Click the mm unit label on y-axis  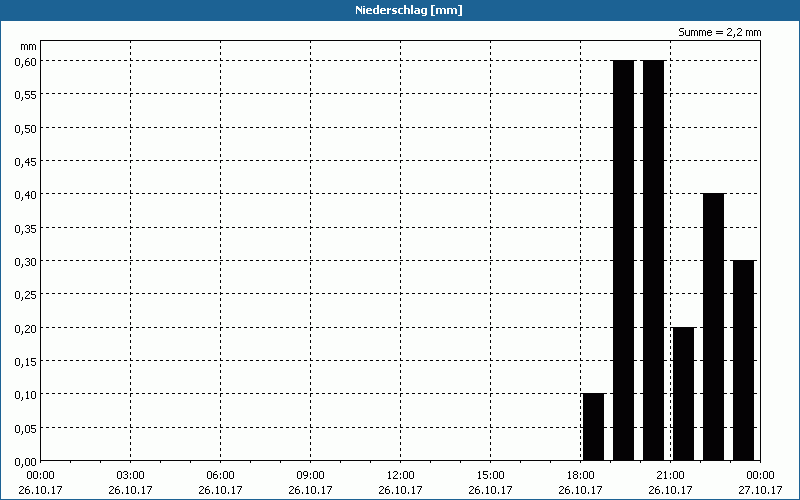pyautogui.click(x=29, y=46)
